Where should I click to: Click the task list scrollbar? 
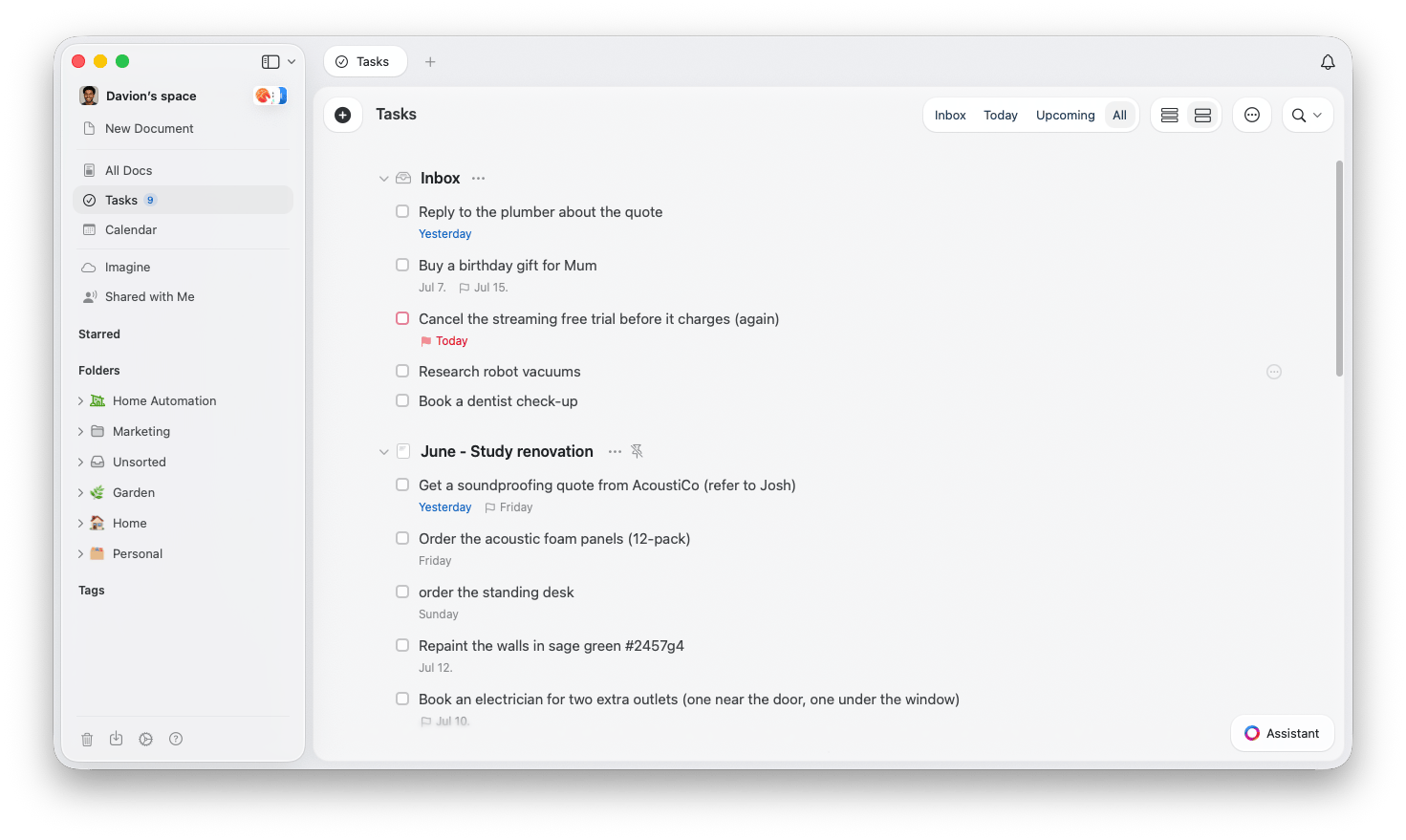pos(1339,269)
